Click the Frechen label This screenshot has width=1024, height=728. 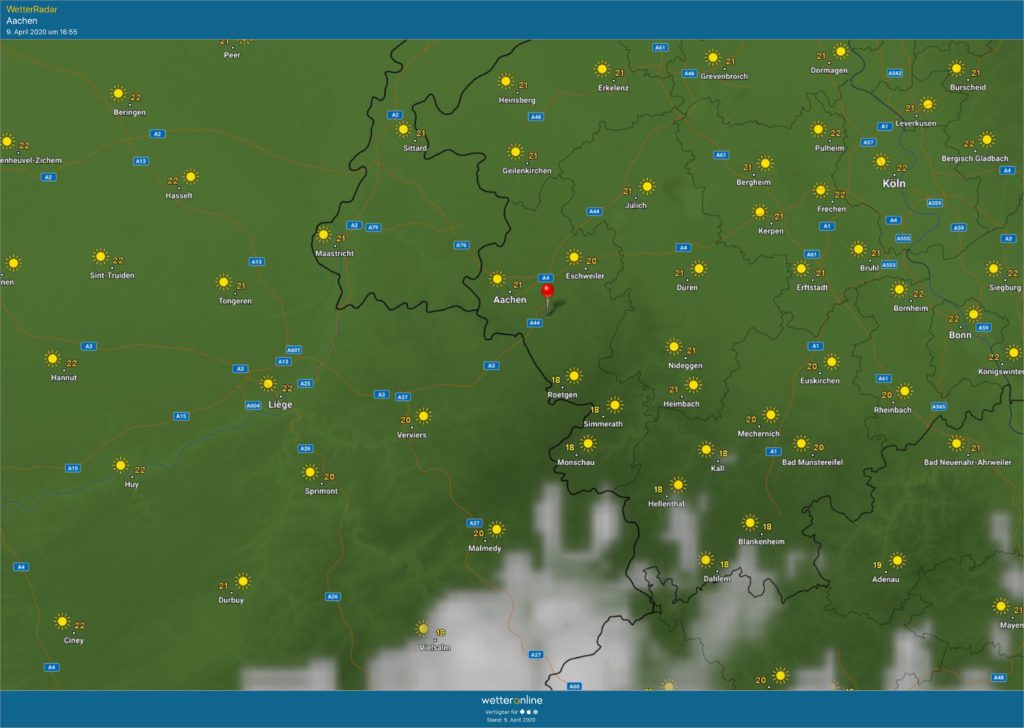click(x=831, y=210)
